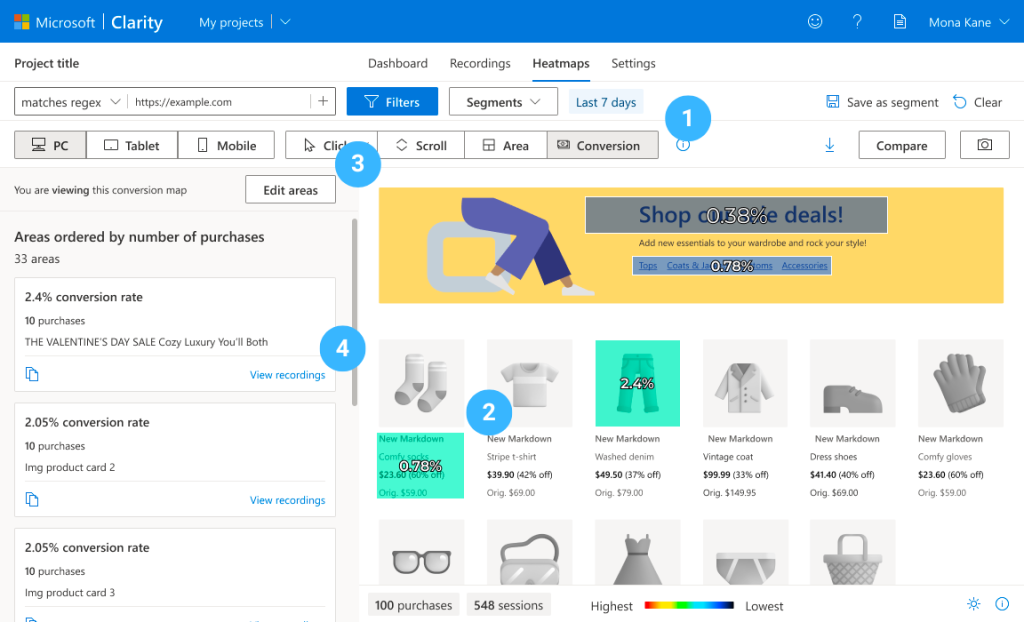Download the heatmap using the download icon
The image size is (1024, 622).
click(x=829, y=144)
